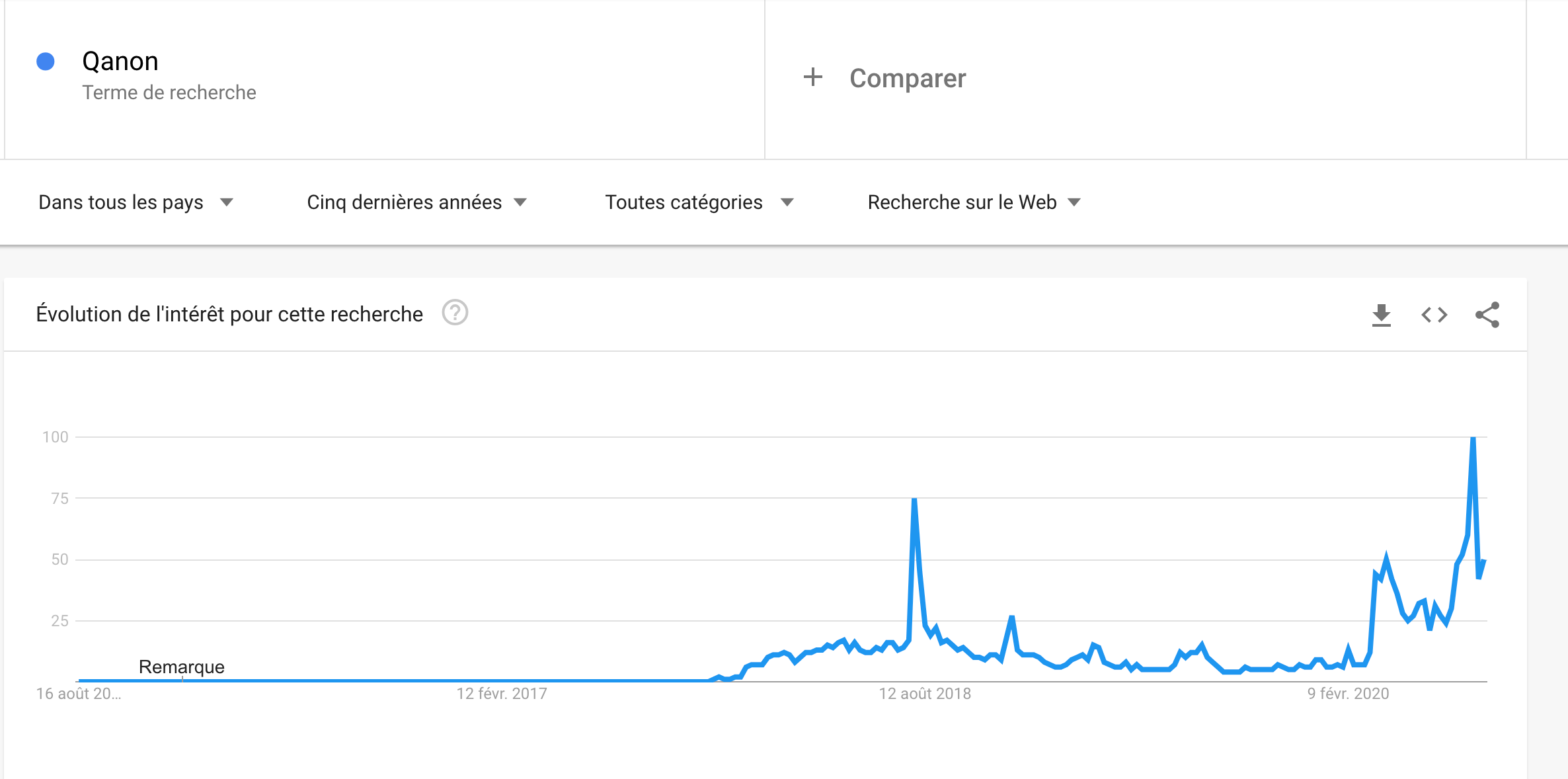Edit the Qanon search term
This screenshot has width=1568, height=779.
120,61
